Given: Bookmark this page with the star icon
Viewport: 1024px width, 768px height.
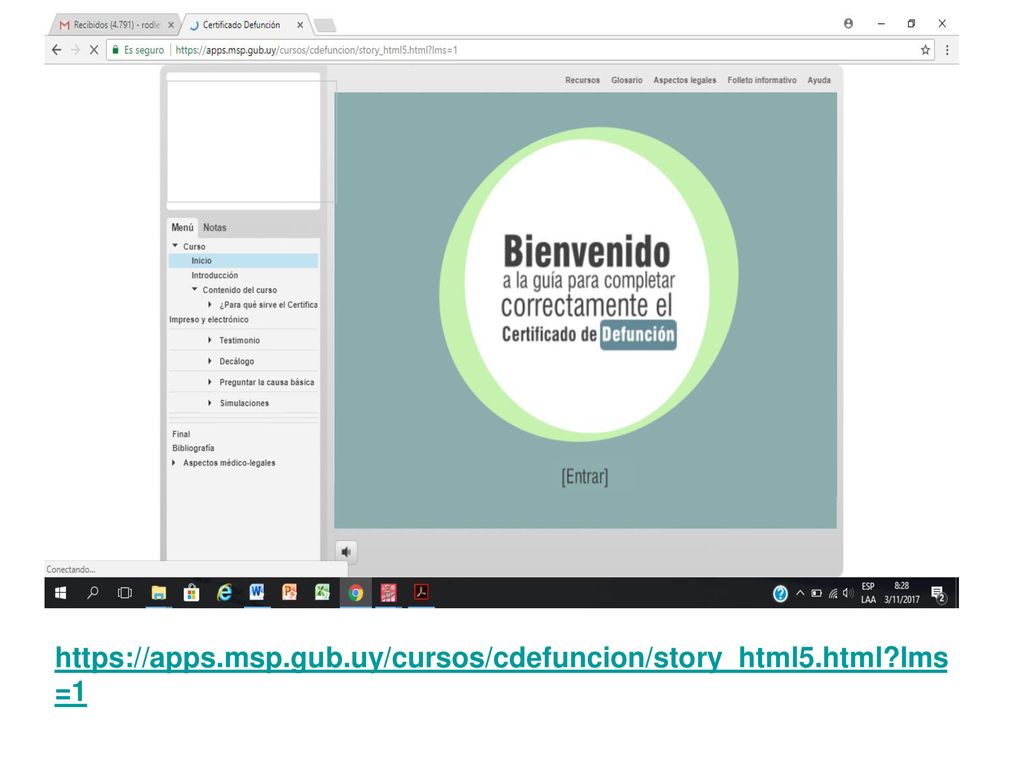Looking at the screenshot, I should [x=925, y=50].
